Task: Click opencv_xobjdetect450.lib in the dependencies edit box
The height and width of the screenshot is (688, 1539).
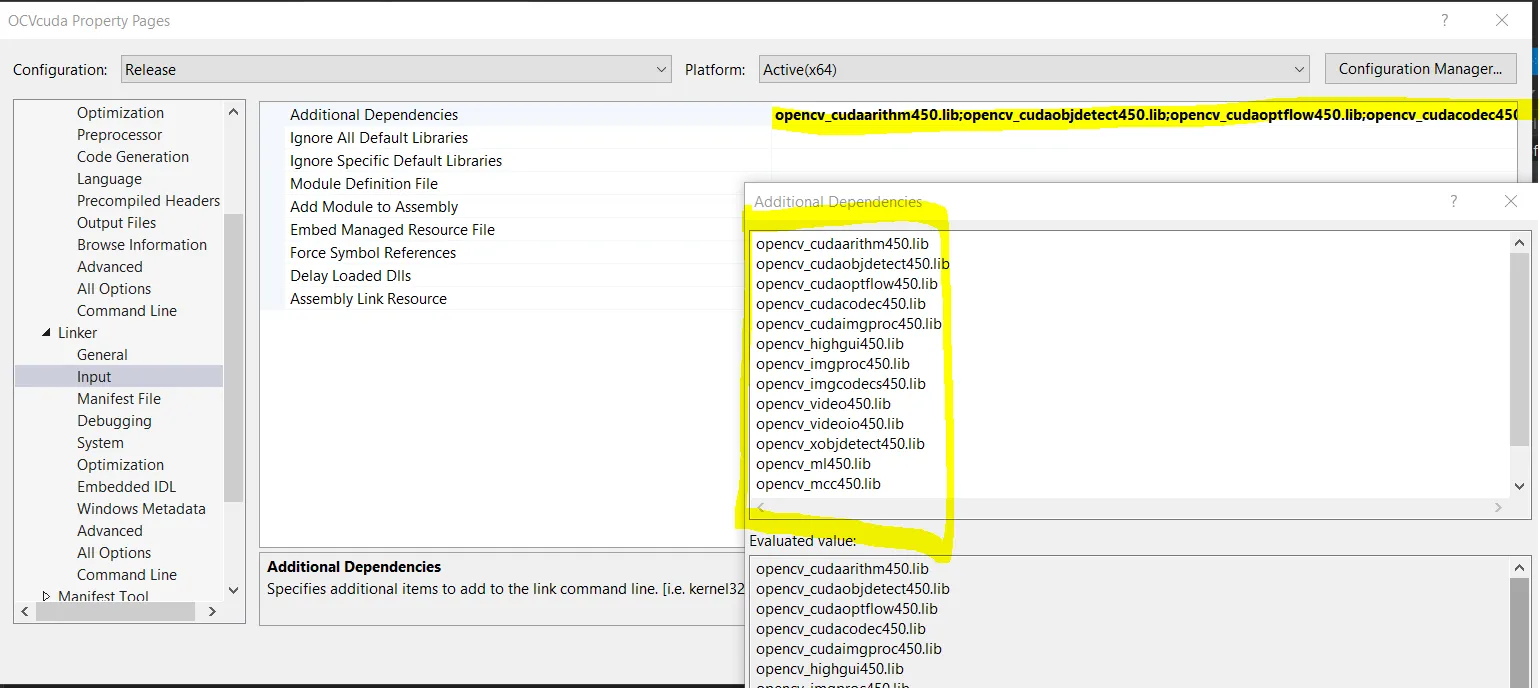Action: click(x=840, y=443)
